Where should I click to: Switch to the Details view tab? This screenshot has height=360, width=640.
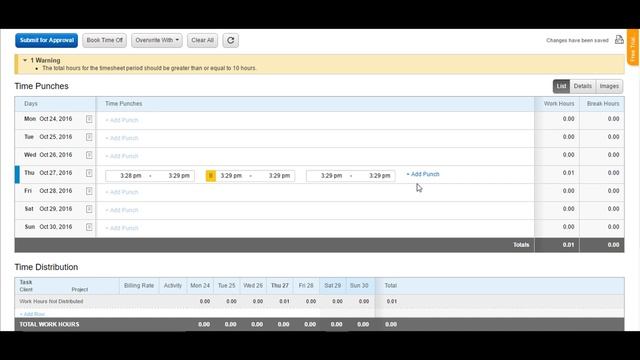click(582, 86)
